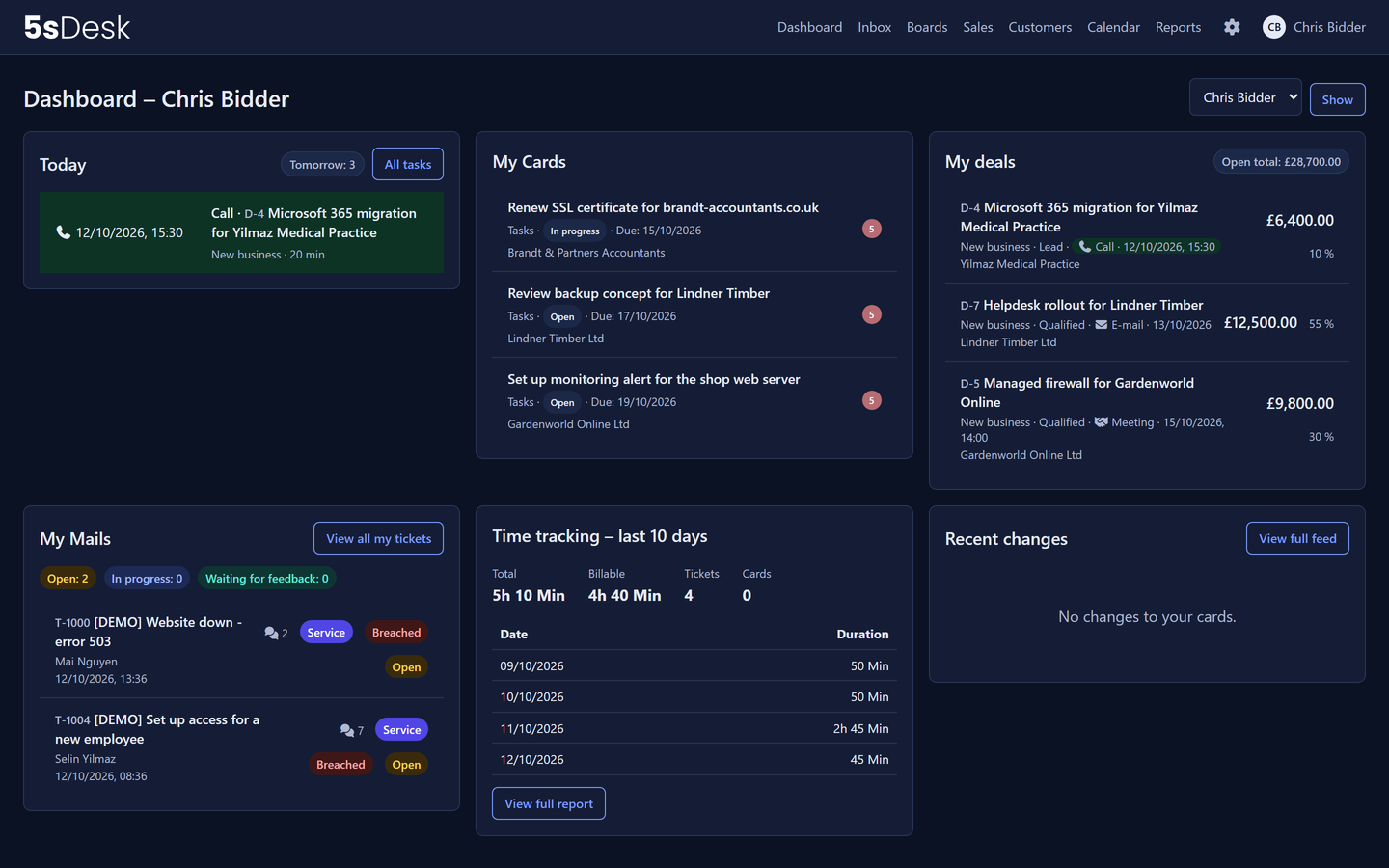
Task: Select the Waiting for feedback: 0 filter
Action: click(x=267, y=579)
